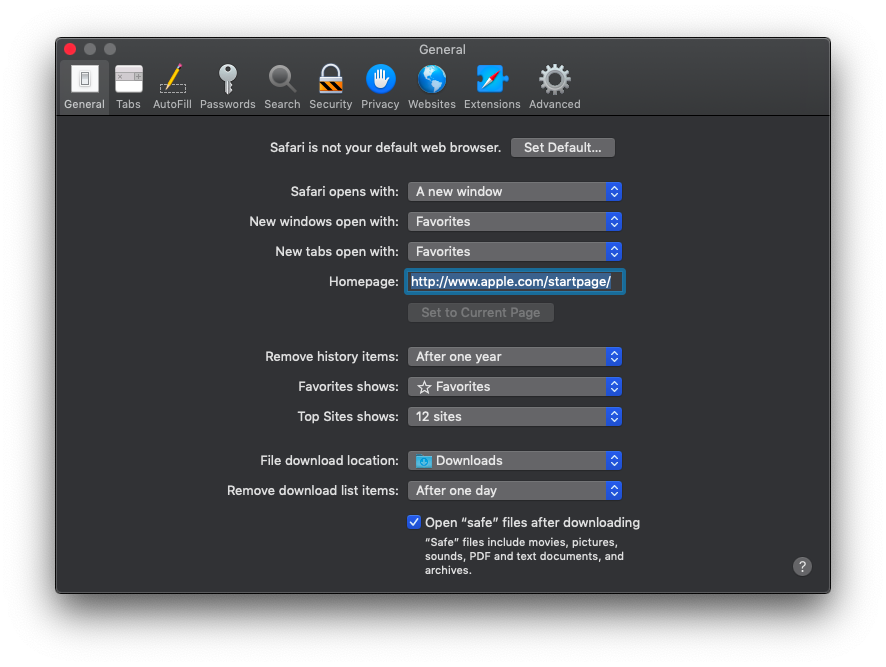Expand the Remove download list items dropdown

coord(515,491)
